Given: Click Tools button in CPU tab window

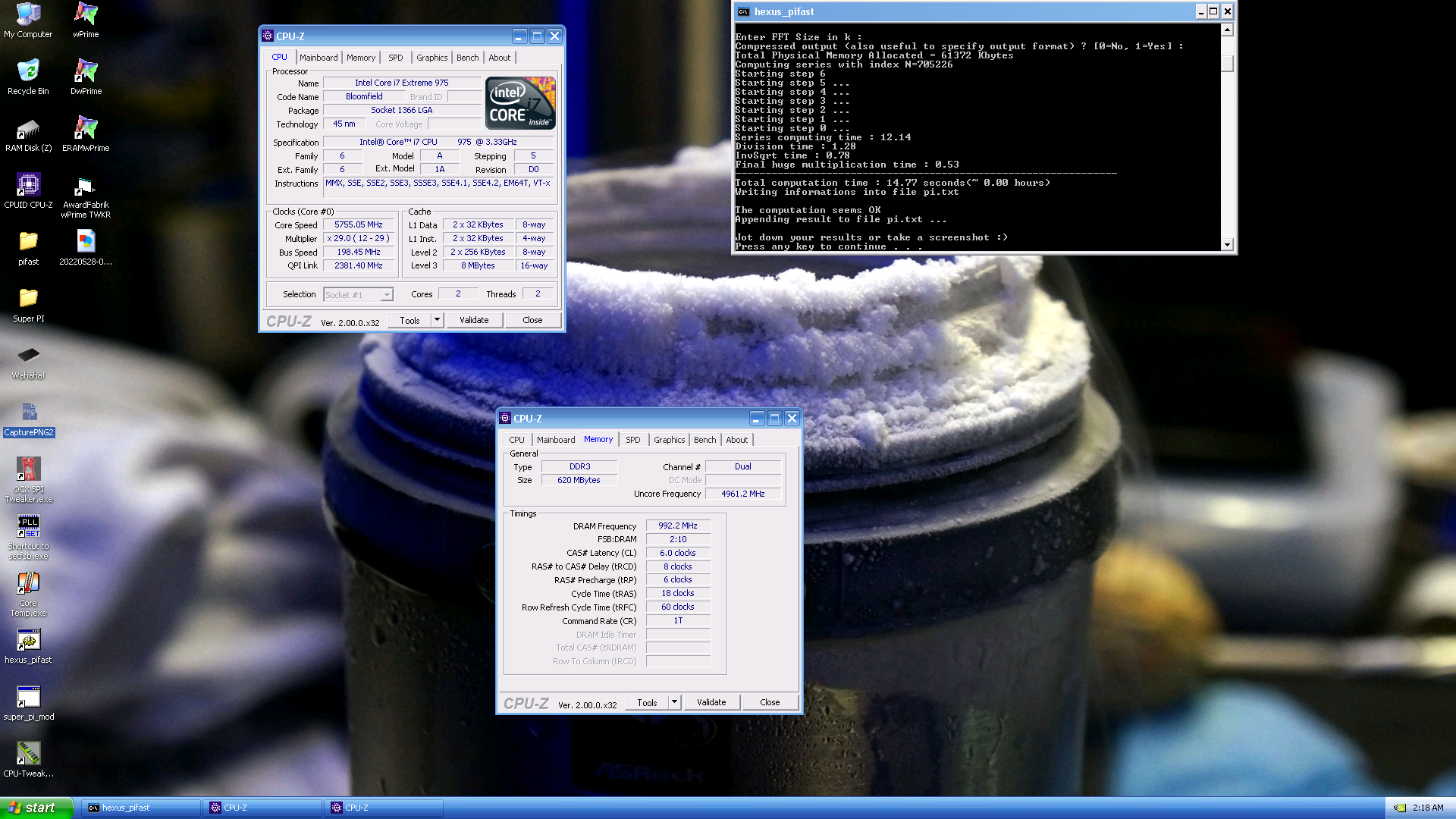Looking at the screenshot, I should coord(410,320).
